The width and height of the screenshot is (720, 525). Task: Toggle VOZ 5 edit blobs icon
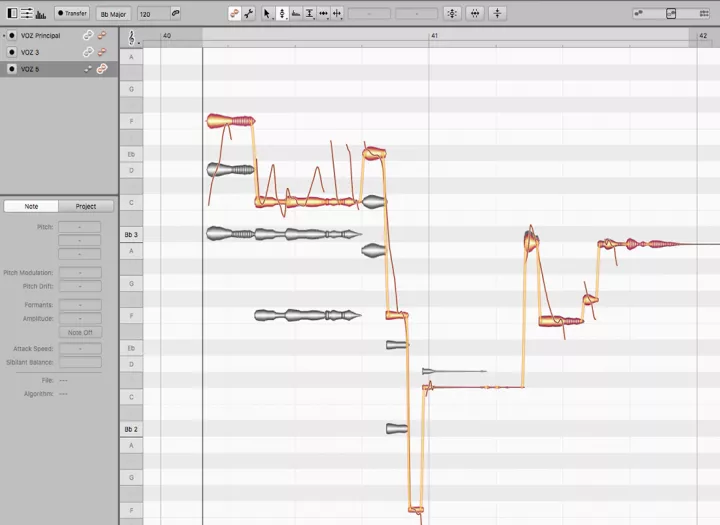102,69
